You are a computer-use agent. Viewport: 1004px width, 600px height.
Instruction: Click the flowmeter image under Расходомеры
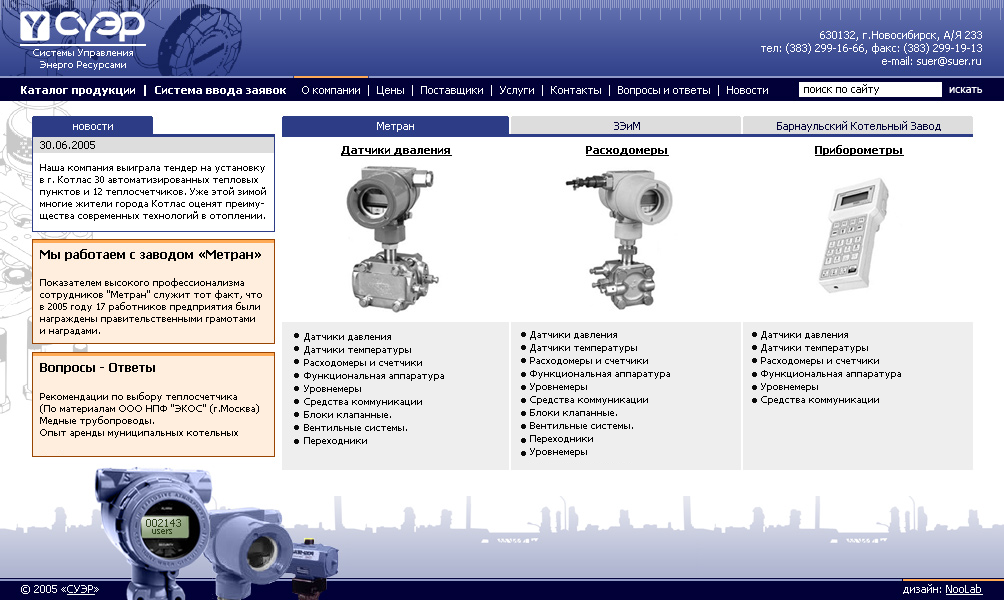620,238
